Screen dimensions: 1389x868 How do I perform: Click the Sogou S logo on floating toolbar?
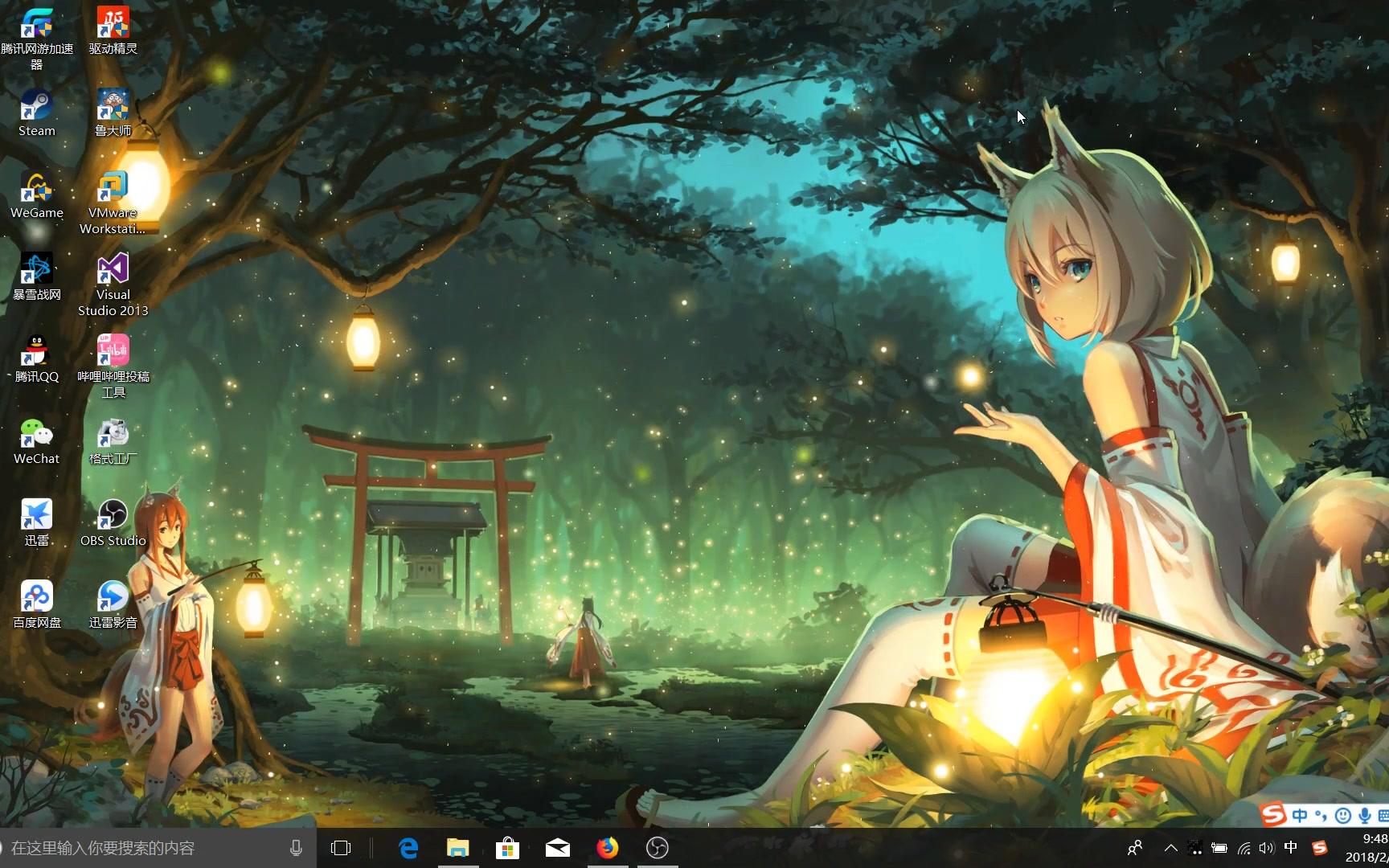[x=1273, y=815]
